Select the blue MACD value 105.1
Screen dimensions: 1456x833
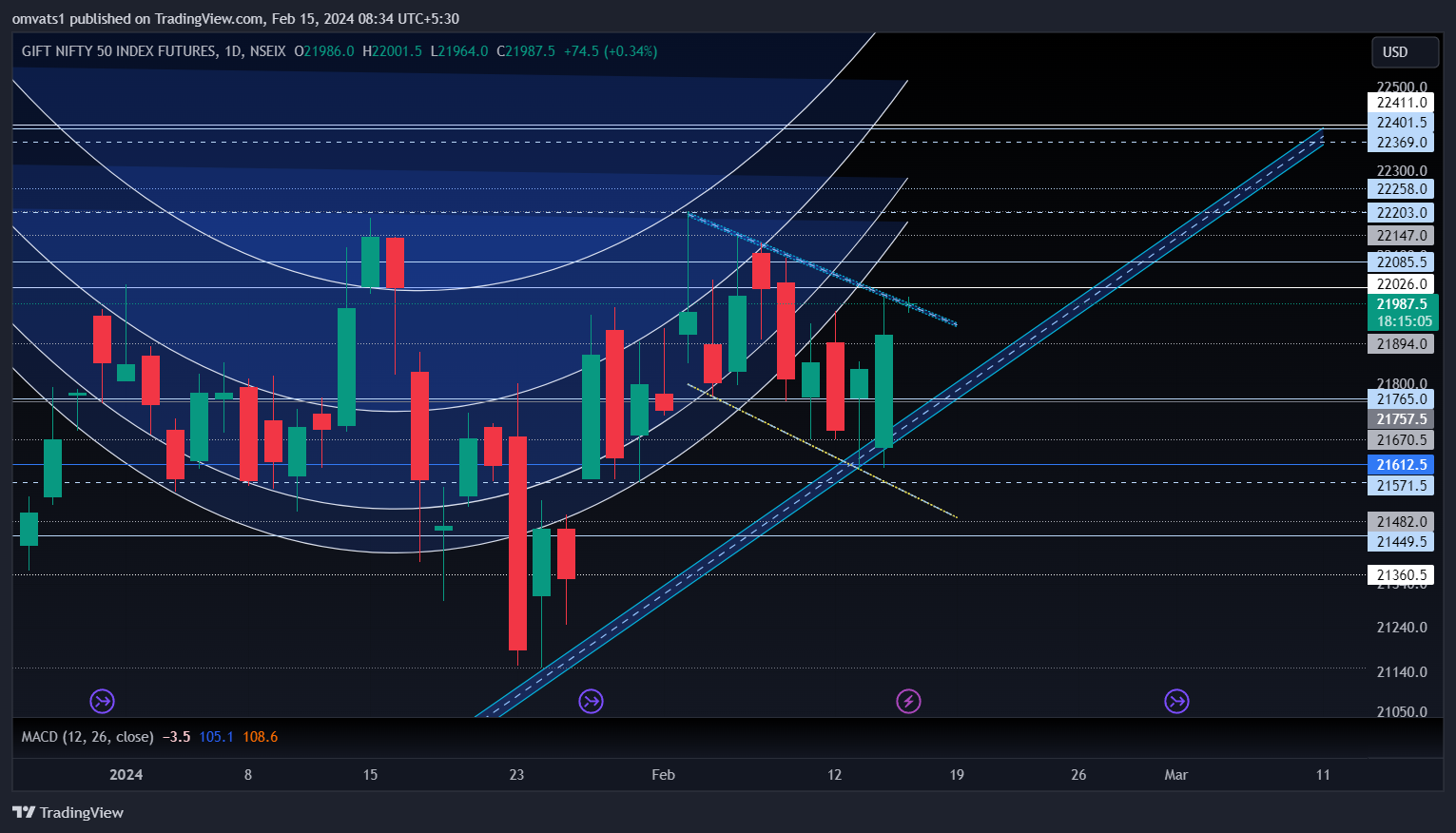216,737
